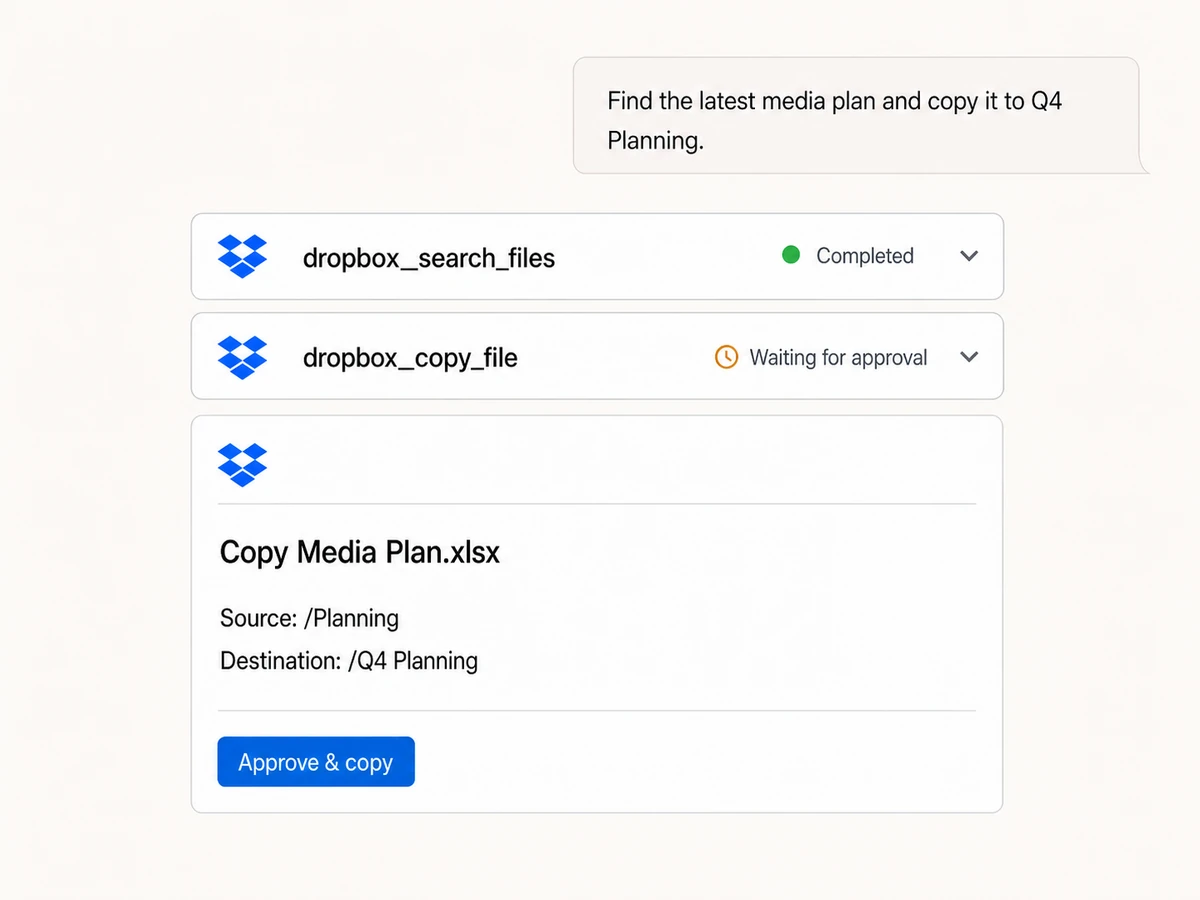This screenshot has height=900, width=1200.
Task: Expand the dropbox_search_files tool call chevron
Action: (x=968, y=256)
